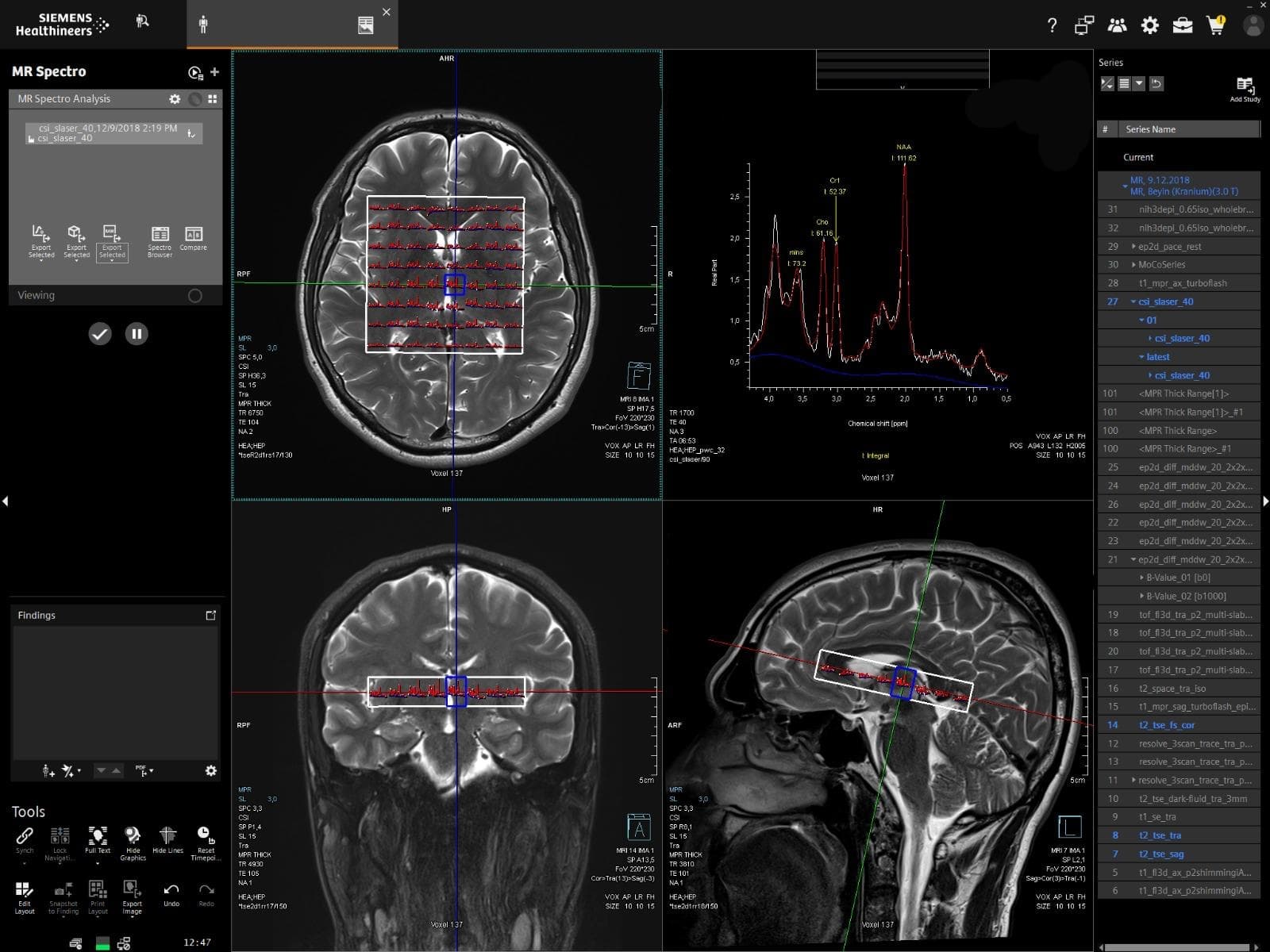The width and height of the screenshot is (1270, 952).
Task: Expand the ep2d_pace_rest series
Action: 1133,247
